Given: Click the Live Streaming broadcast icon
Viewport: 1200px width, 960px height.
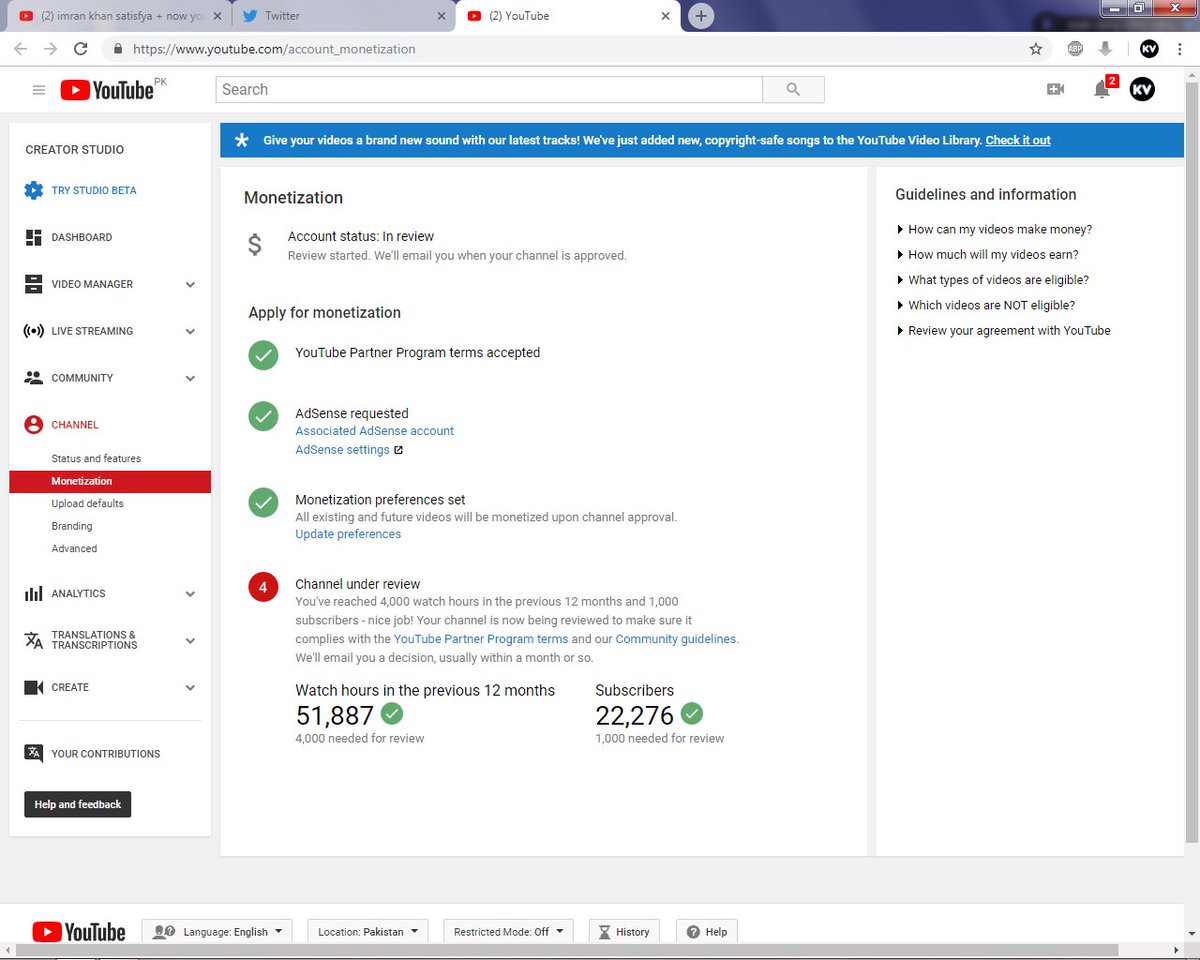Looking at the screenshot, I should (34, 331).
